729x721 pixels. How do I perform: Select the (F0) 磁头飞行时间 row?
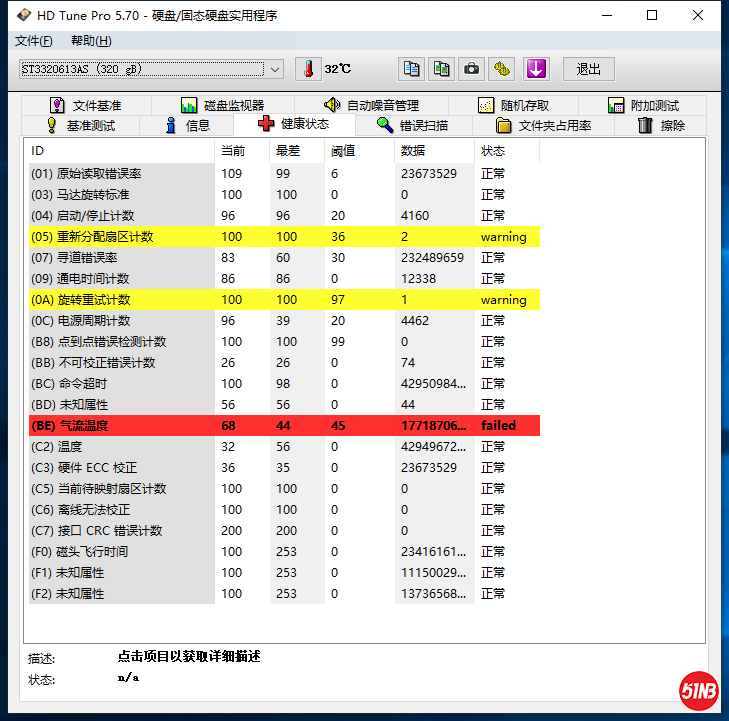[x=284, y=552]
